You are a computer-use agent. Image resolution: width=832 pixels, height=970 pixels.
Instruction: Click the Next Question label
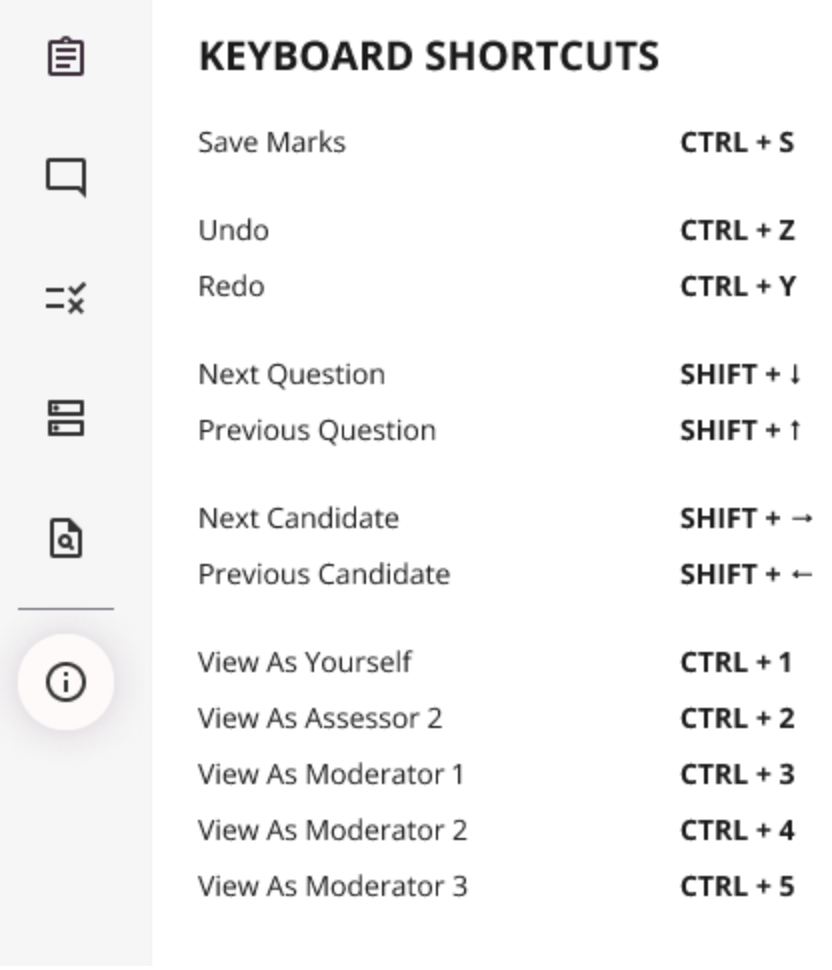[x=291, y=374]
